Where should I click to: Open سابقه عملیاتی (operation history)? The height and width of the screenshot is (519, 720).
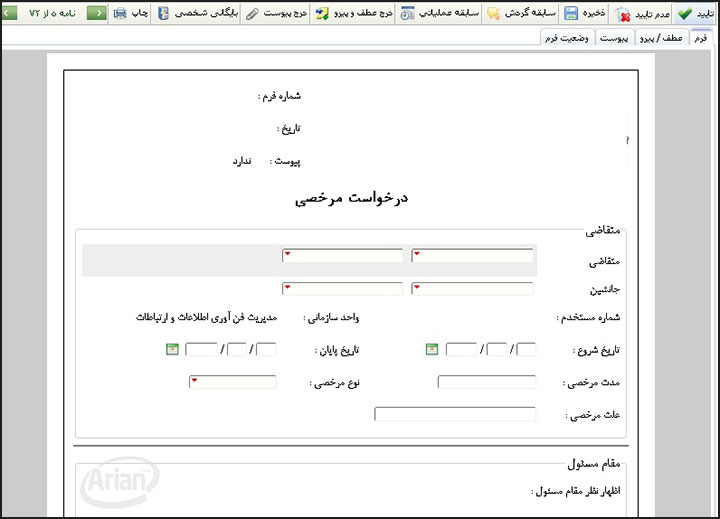pos(439,13)
